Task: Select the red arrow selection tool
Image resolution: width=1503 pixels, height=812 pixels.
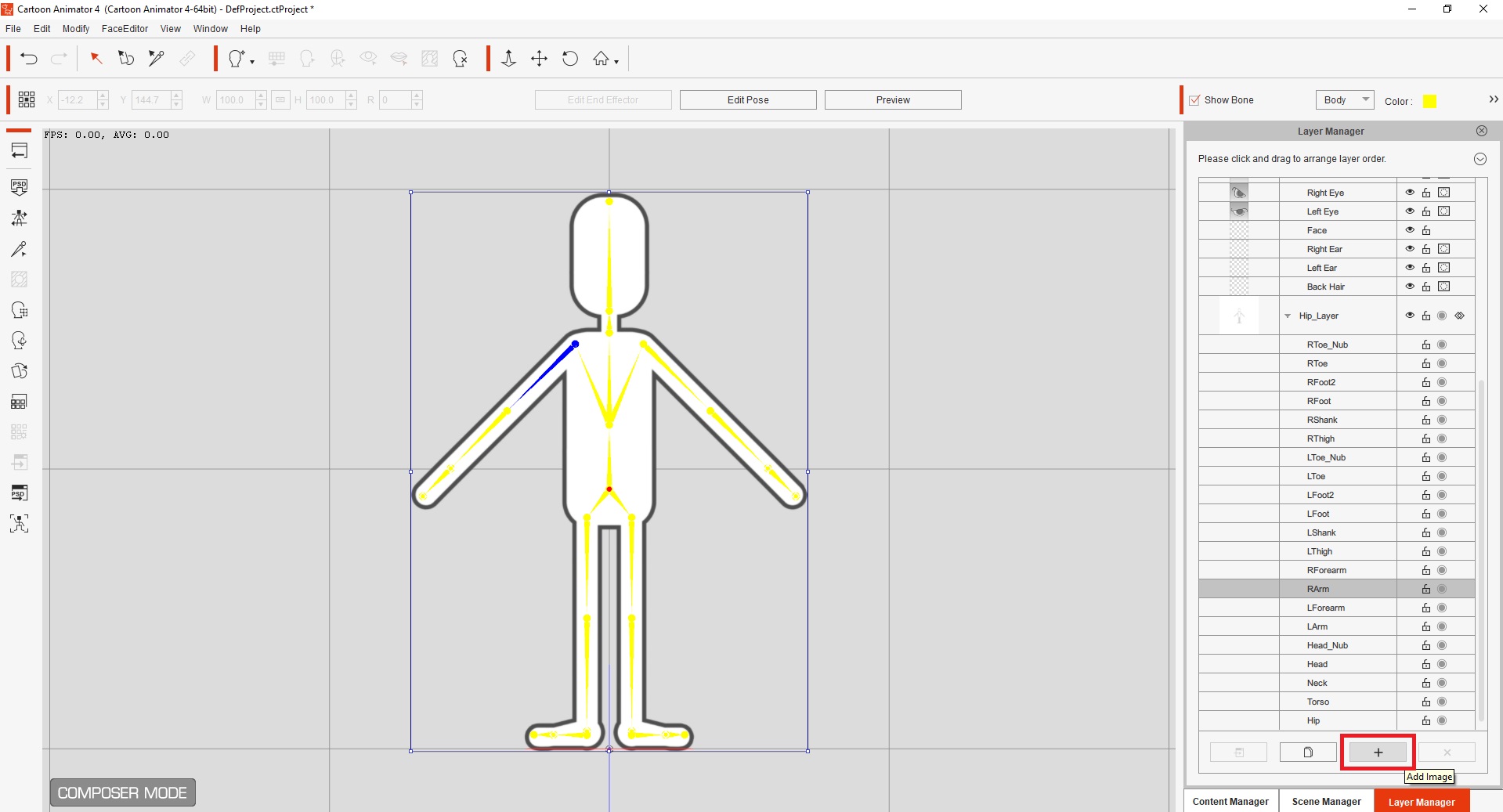Action: [96, 59]
